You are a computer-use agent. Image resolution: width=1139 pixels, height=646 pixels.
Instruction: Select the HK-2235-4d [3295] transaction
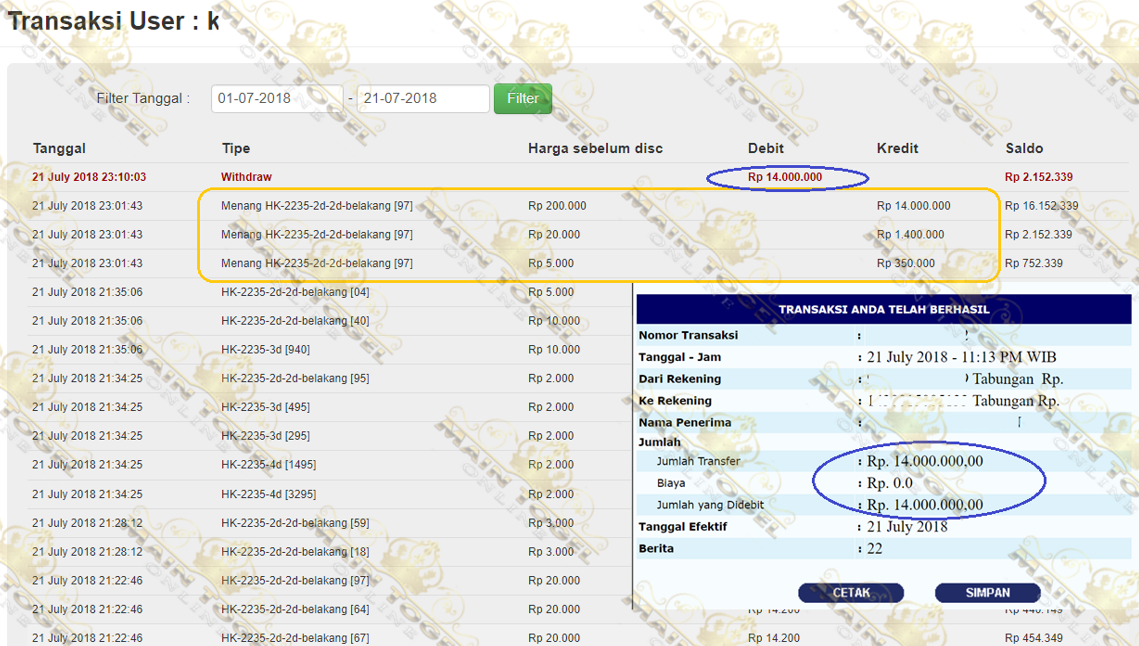[x=268, y=494]
